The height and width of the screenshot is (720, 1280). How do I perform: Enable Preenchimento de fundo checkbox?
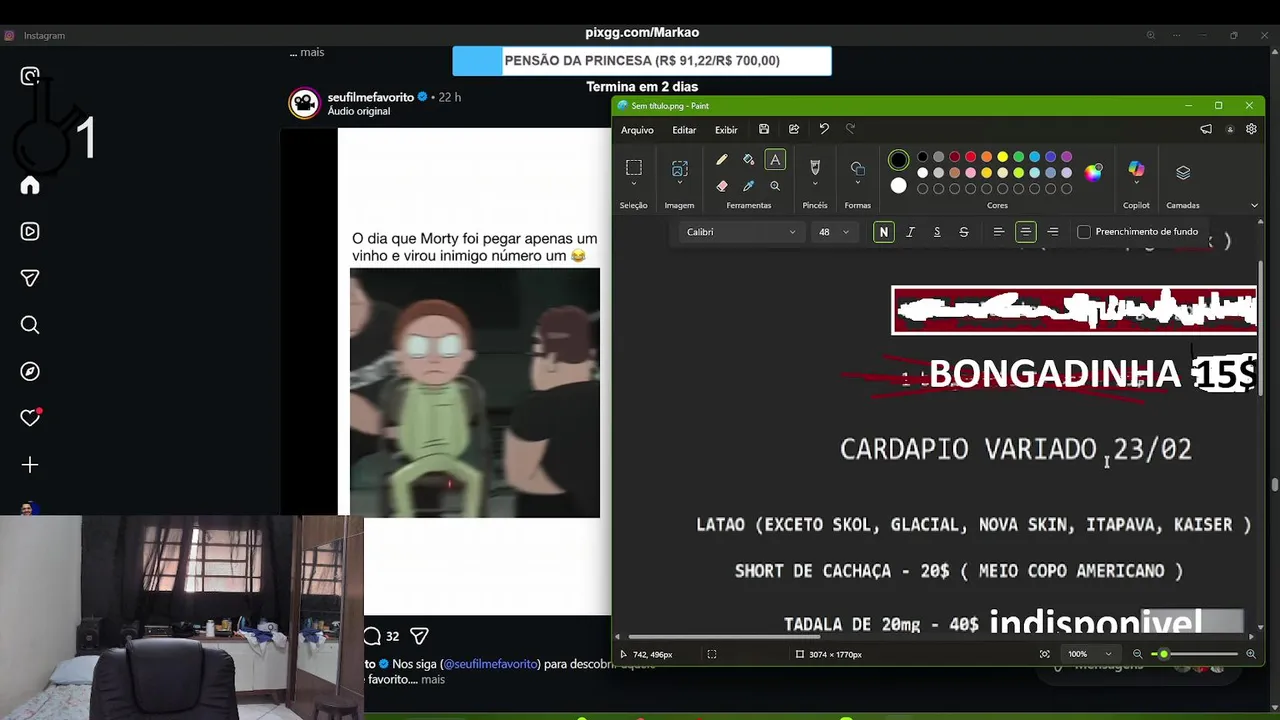[1084, 232]
